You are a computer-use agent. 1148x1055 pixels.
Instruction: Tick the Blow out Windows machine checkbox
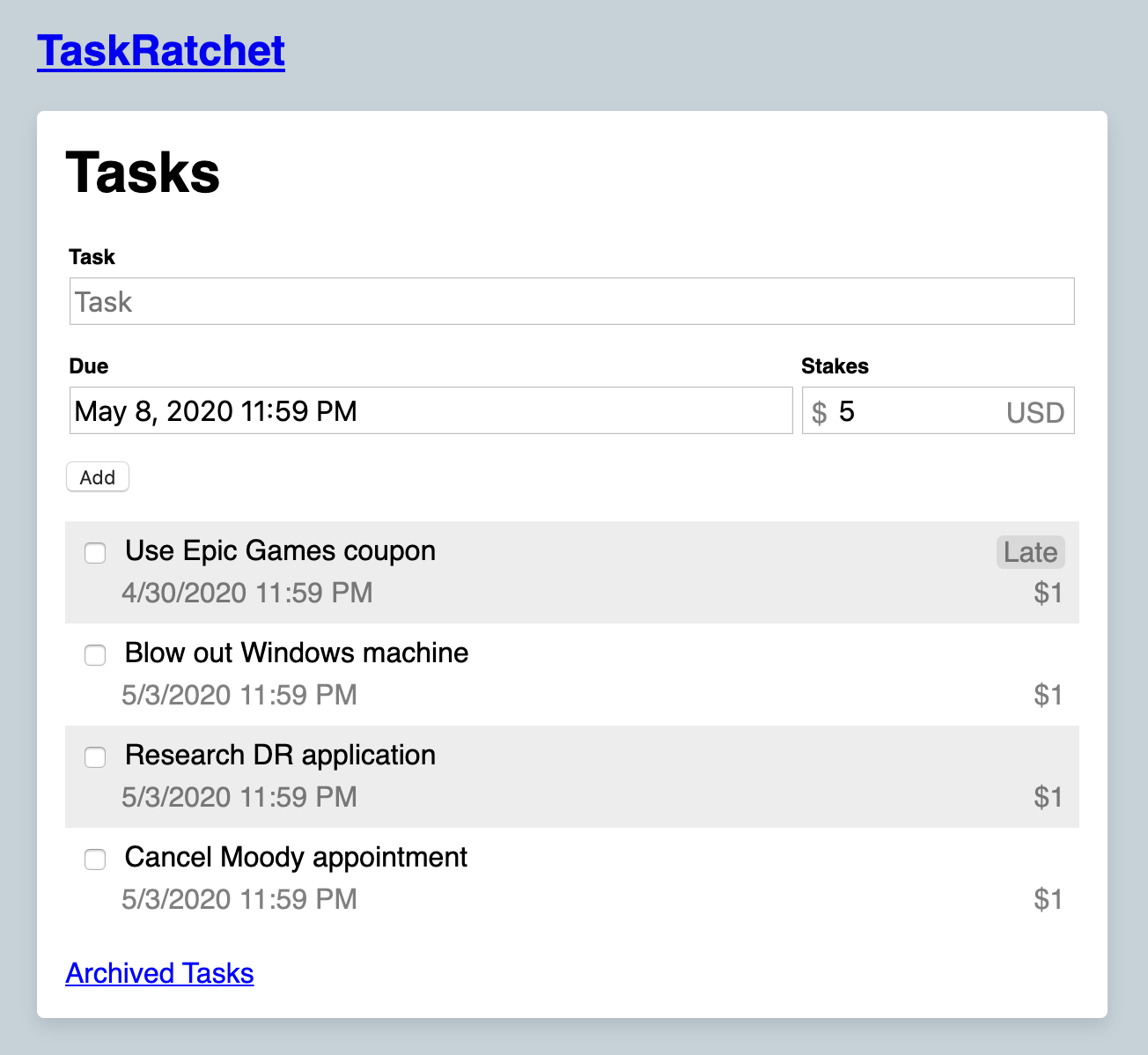tap(95, 655)
